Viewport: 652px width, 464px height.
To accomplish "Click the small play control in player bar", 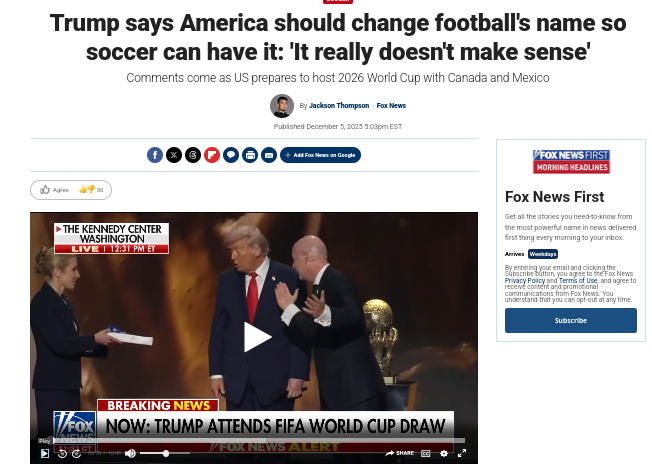I will point(45,453).
